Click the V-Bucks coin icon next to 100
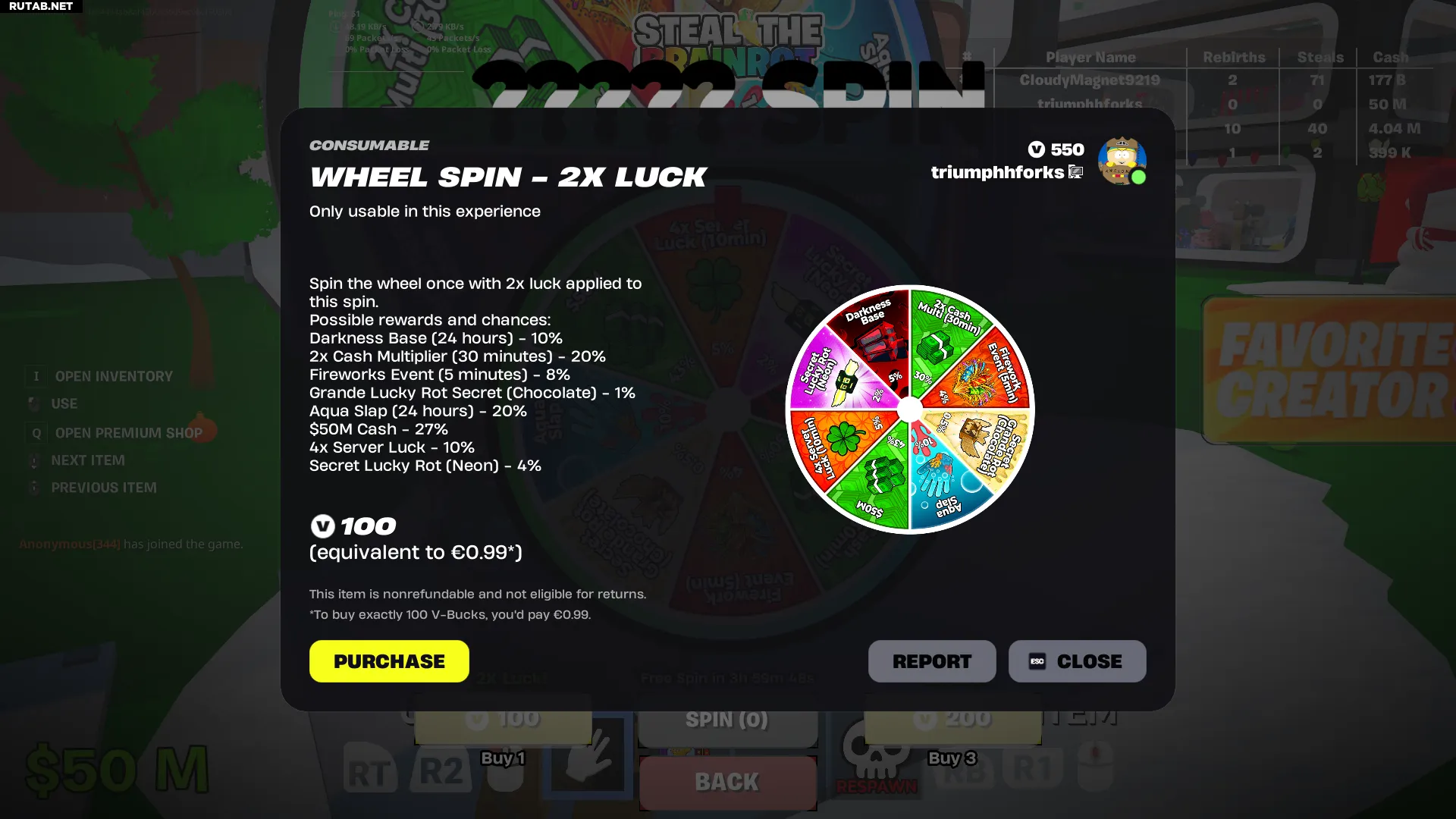Image resolution: width=1456 pixels, height=819 pixels. [x=322, y=526]
